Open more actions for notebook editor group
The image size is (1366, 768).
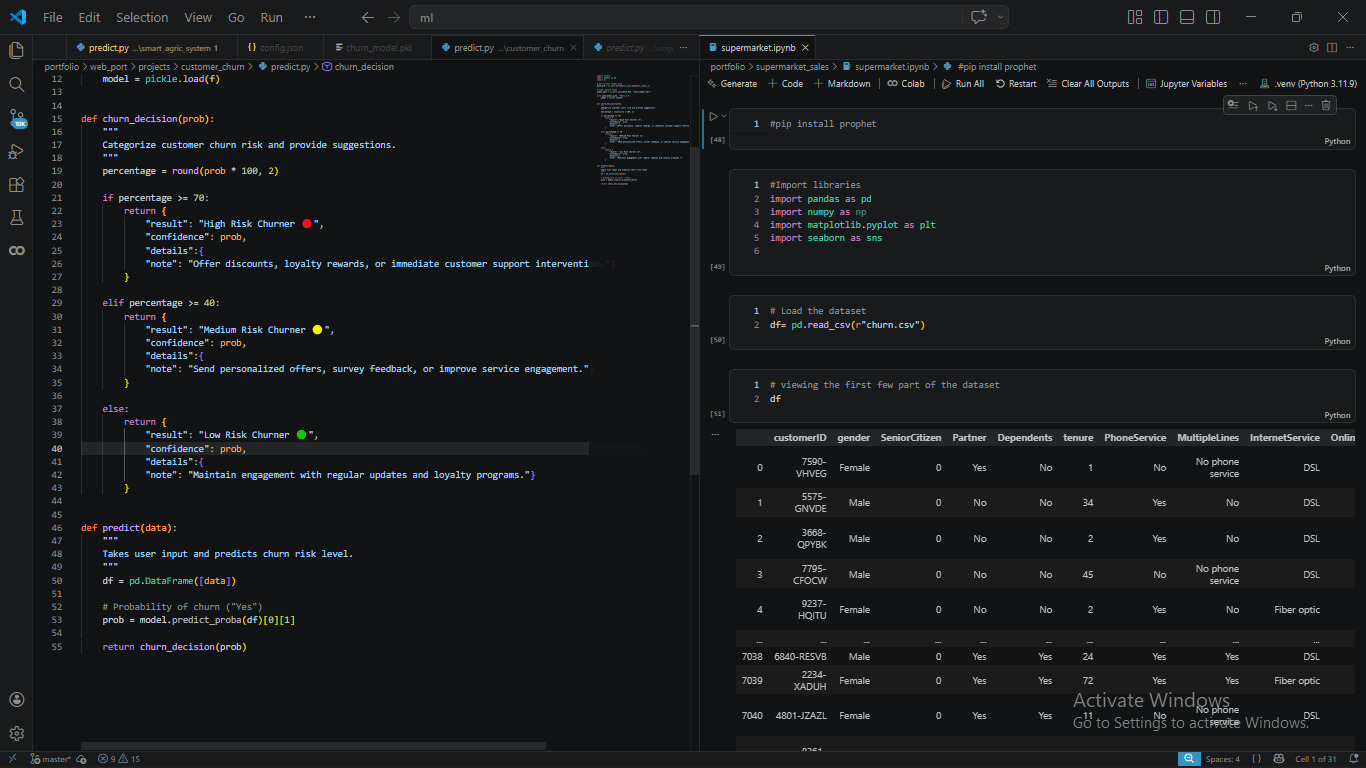1350,47
